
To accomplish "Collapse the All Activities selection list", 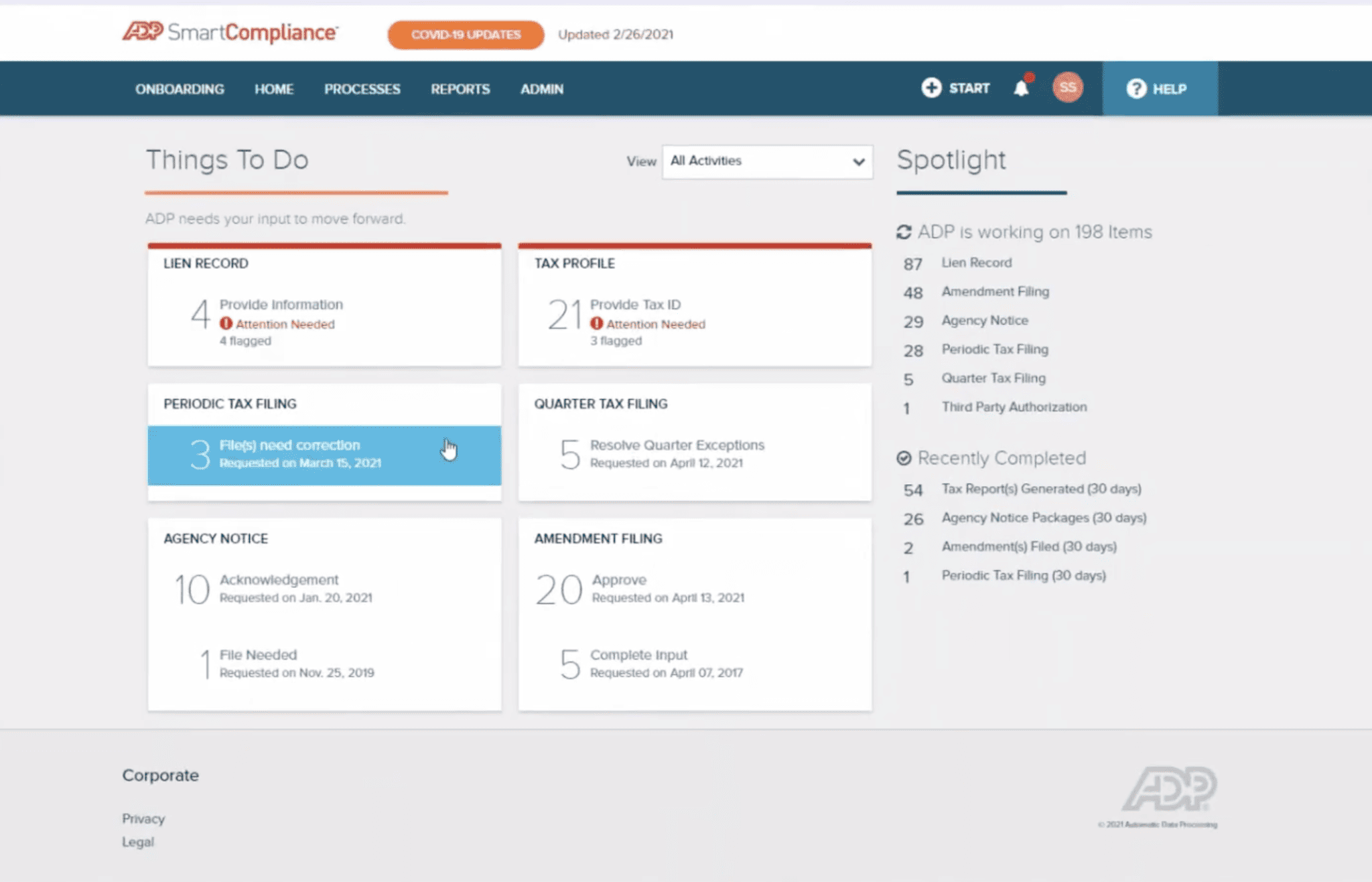I will coord(858,161).
